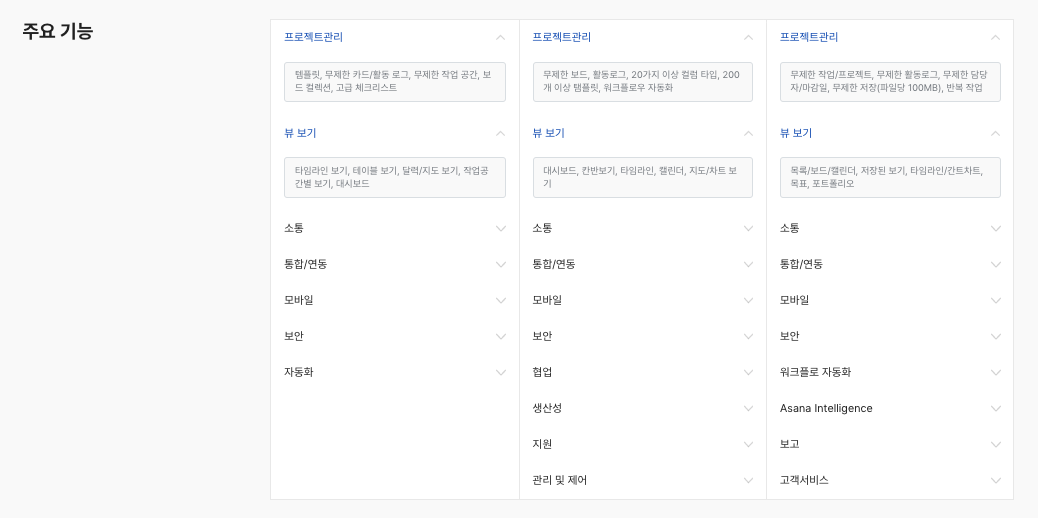Click the 보안 label in the left column
1038x518 pixels.
[294, 336]
